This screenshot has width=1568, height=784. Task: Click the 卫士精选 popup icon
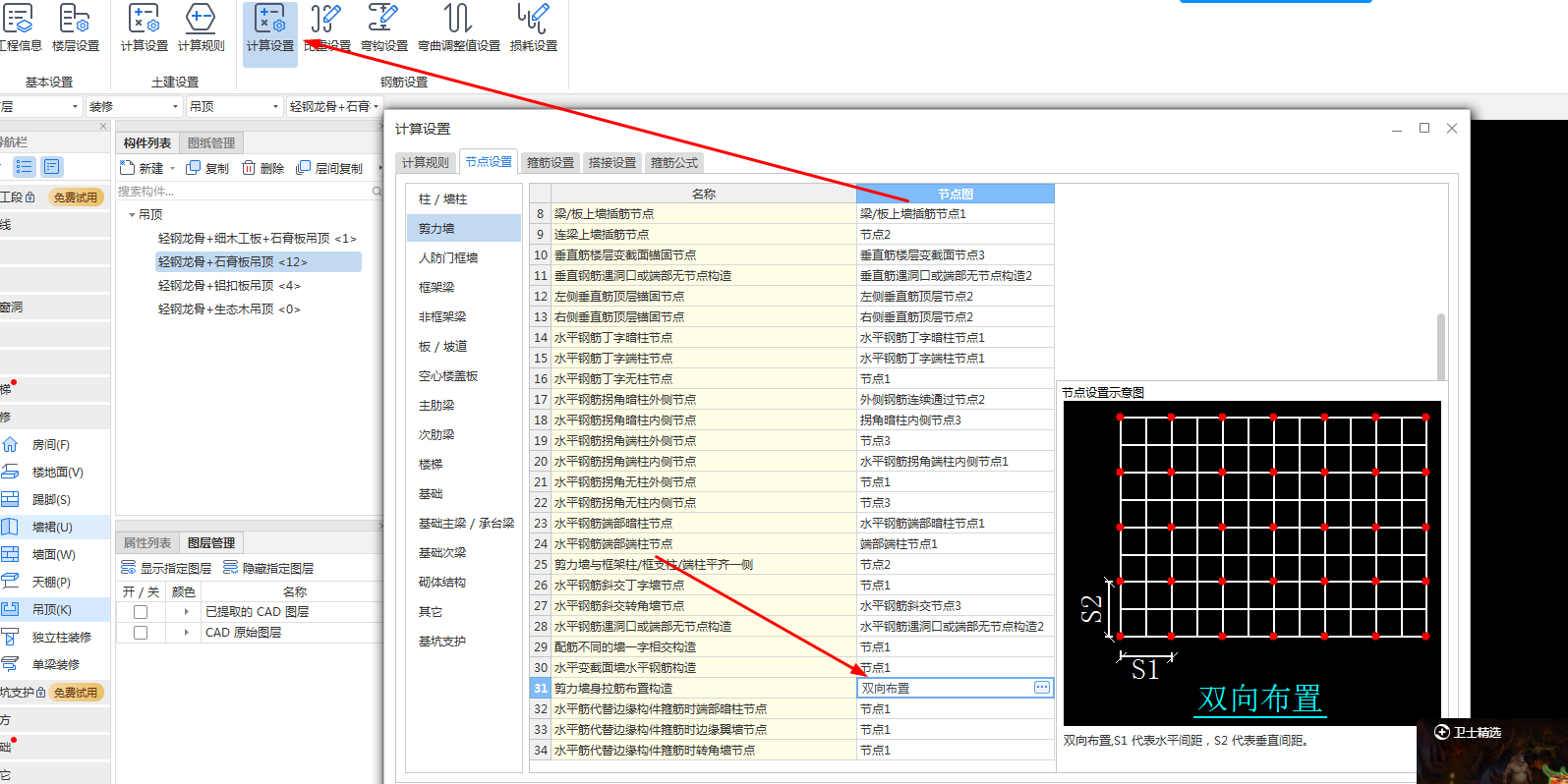[1442, 732]
